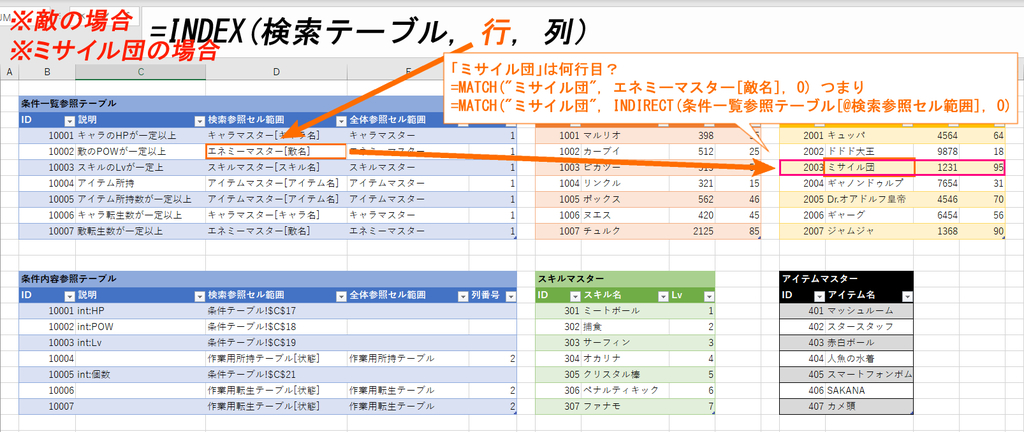Open 検索参照セル範囲 filter in 条件内容参照テーブル
The height and width of the screenshot is (432, 1024).
[x=341, y=296]
